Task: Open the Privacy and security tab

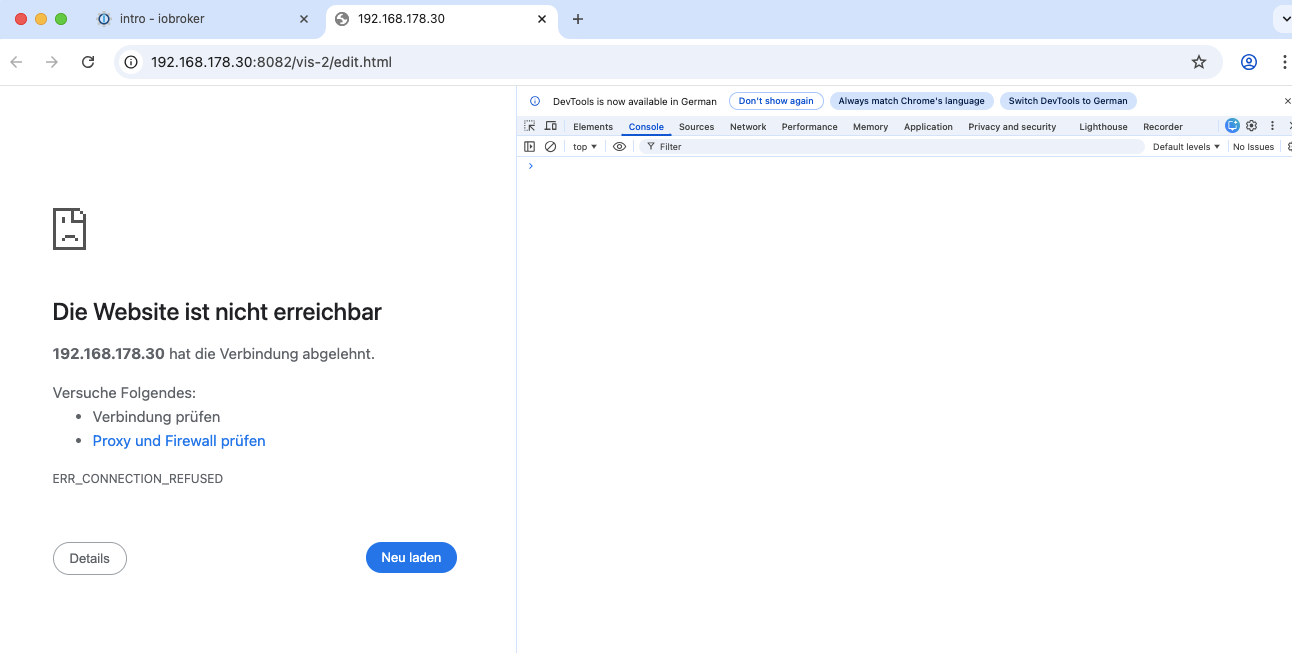Action: click(x=1012, y=127)
